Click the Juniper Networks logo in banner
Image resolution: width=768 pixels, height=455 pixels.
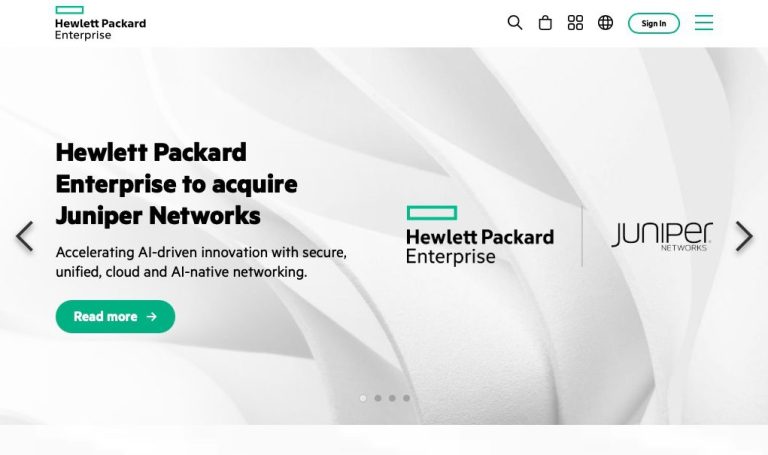pyautogui.click(x=662, y=236)
